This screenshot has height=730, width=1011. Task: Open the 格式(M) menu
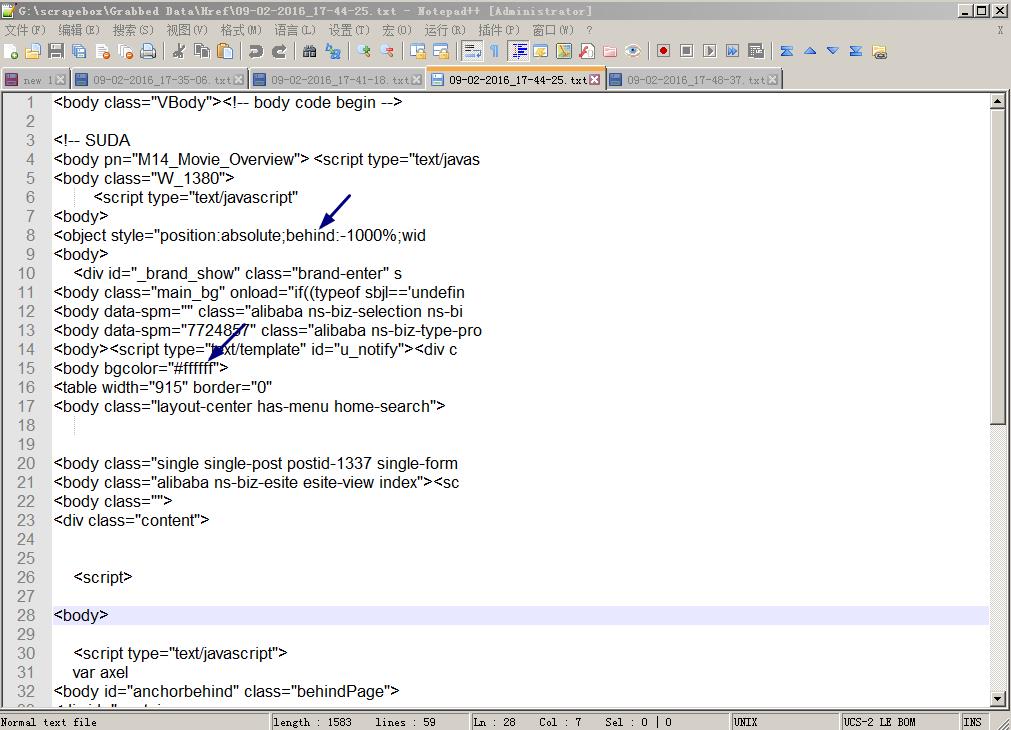click(241, 30)
